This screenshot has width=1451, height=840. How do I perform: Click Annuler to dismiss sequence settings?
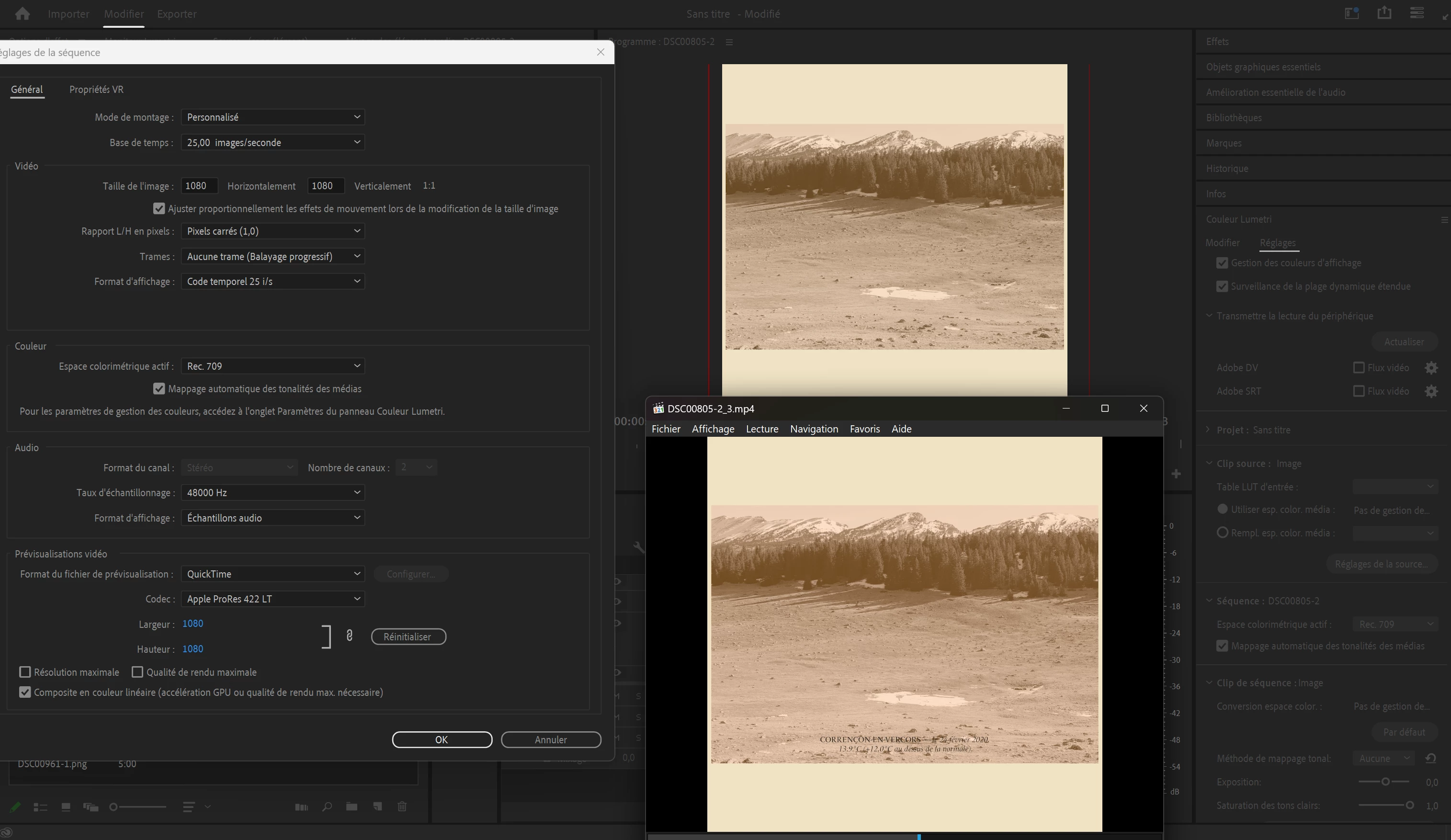point(550,740)
